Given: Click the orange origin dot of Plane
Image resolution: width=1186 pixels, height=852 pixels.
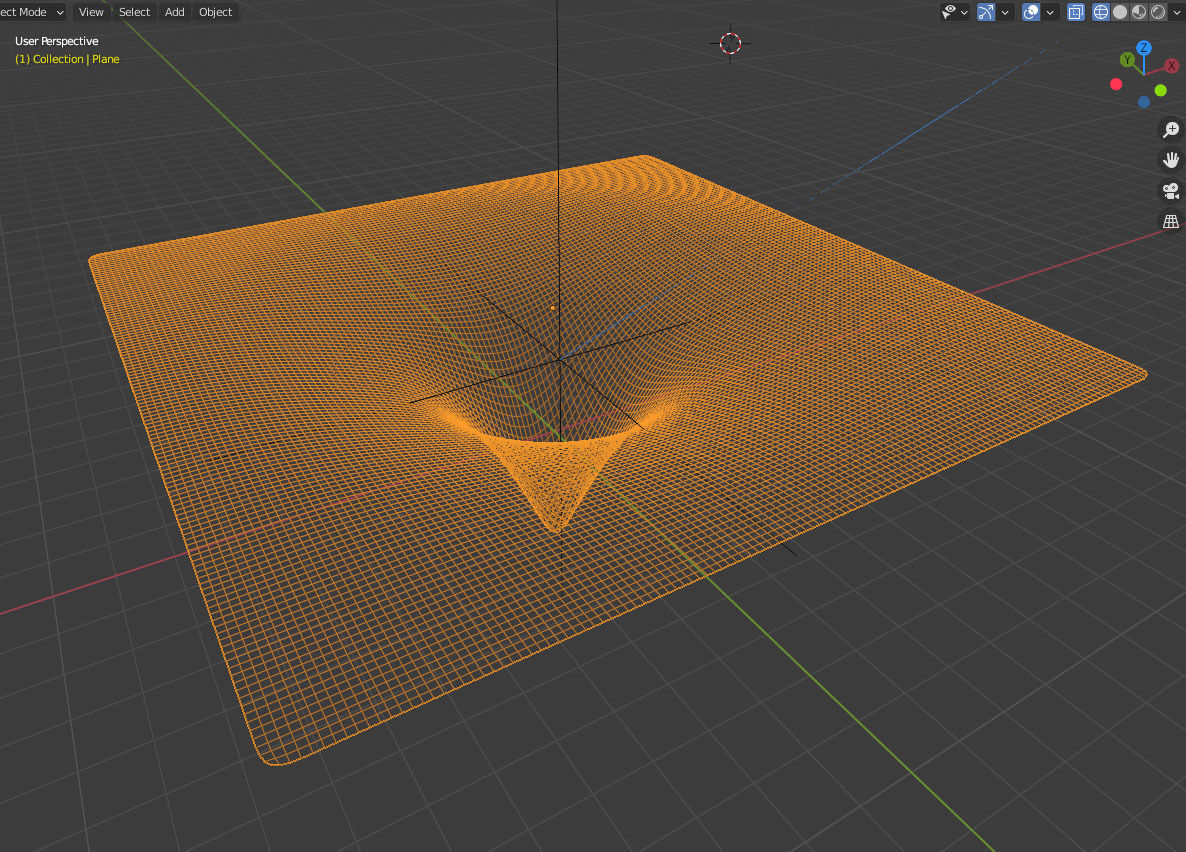Looking at the screenshot, I should pyautogui.click(x=553, y=308).
